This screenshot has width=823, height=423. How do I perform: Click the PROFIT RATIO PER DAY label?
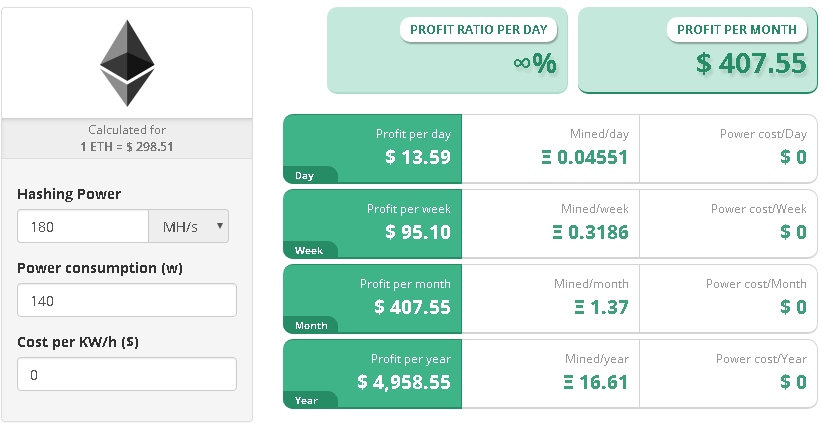click(x=478, y=29)
